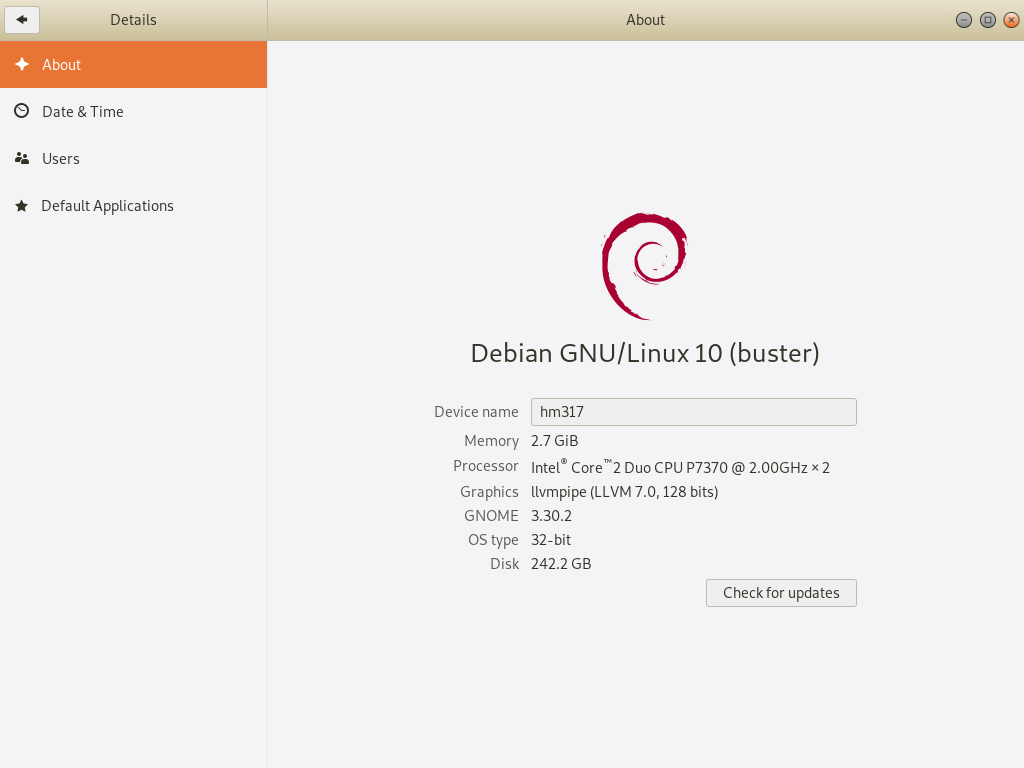
Task: Click the Memory label
Action: tap(491, 441)
